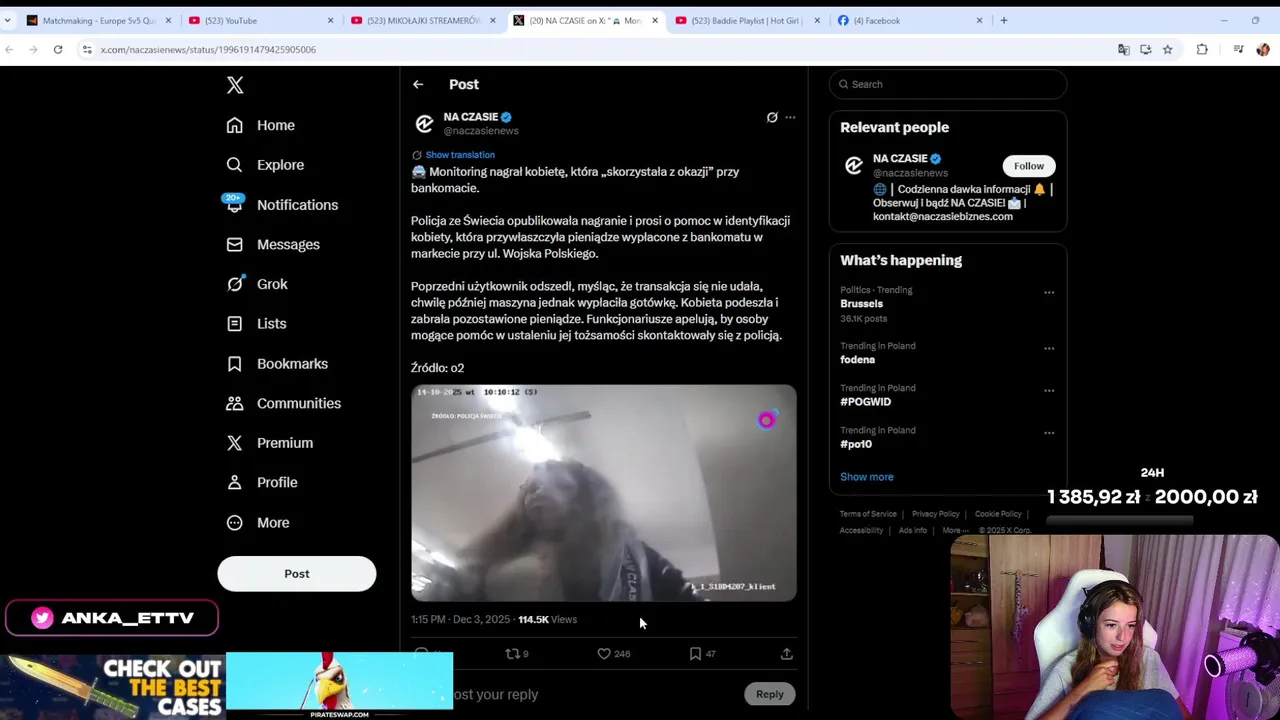
Task: Click the X logo in the sidebar
Action: coord(235,85)
